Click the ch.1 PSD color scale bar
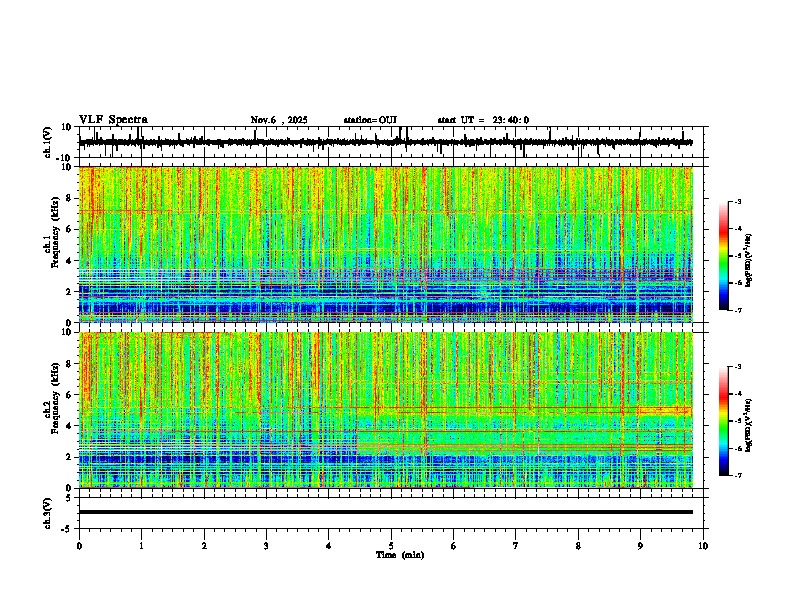792x612 pixels. pos(724,256)
